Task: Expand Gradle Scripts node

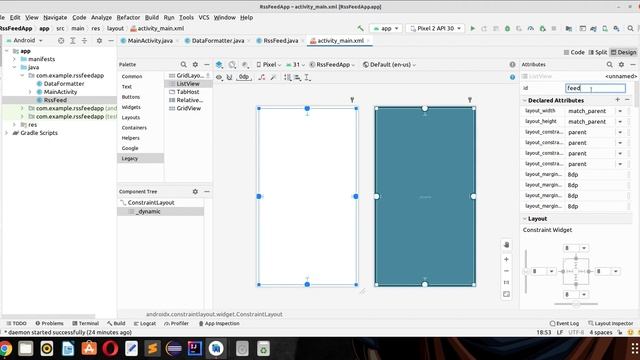Action: 6,133
